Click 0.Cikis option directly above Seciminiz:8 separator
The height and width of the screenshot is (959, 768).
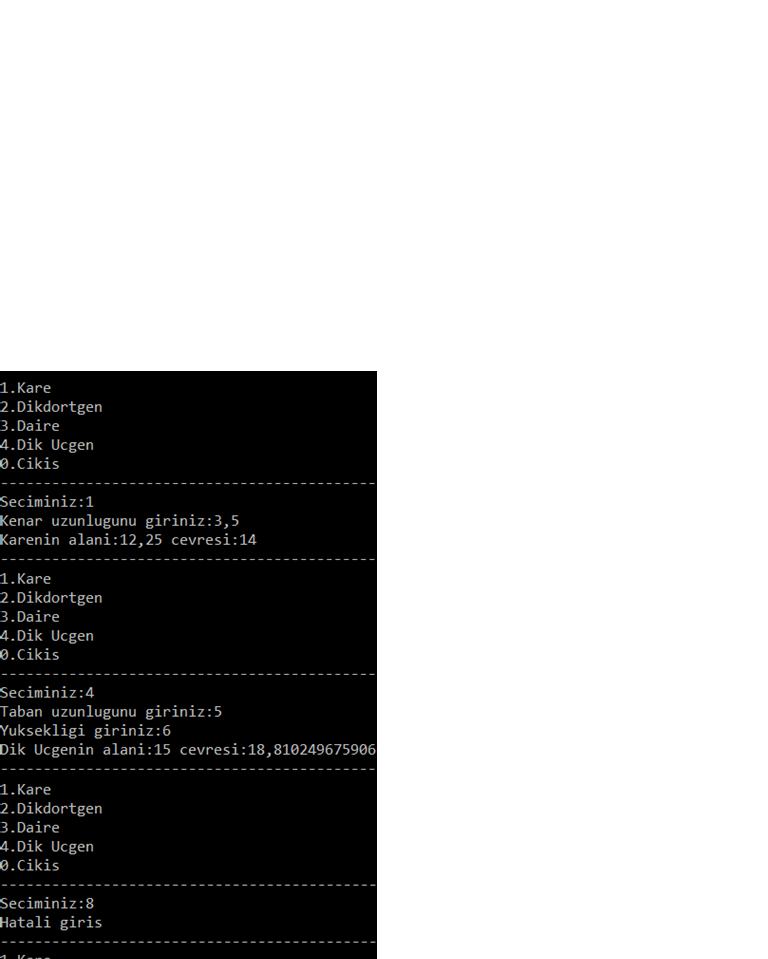(30, 866)
